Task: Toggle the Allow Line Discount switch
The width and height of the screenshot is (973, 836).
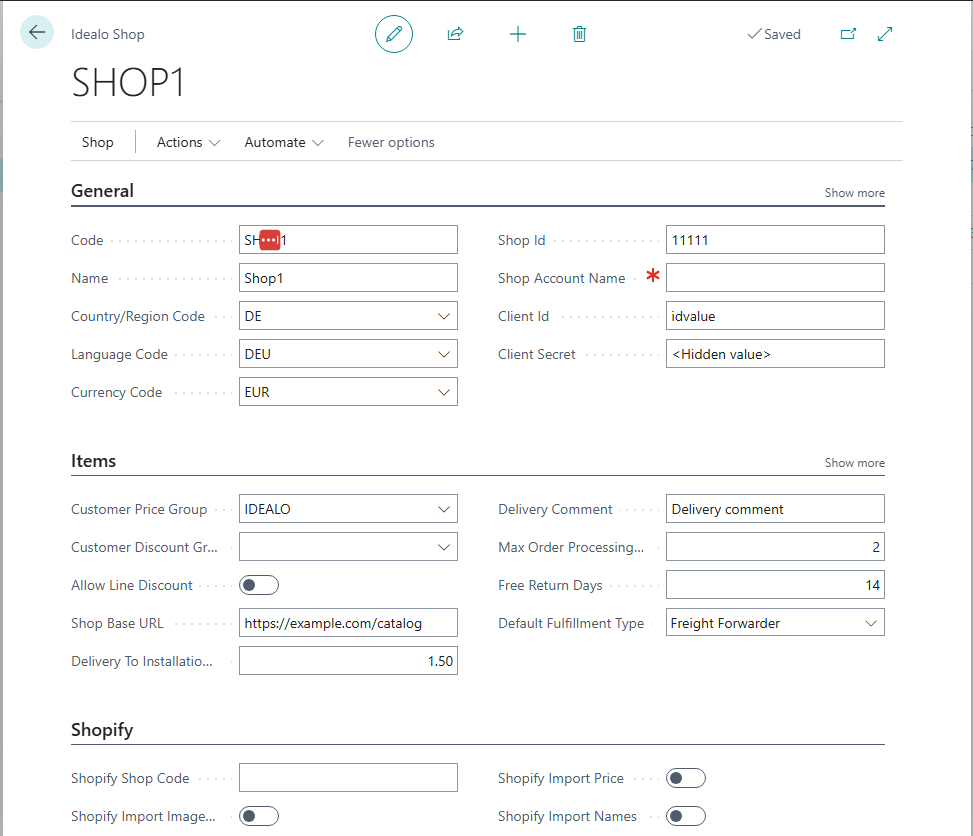Action: (258, 585)
